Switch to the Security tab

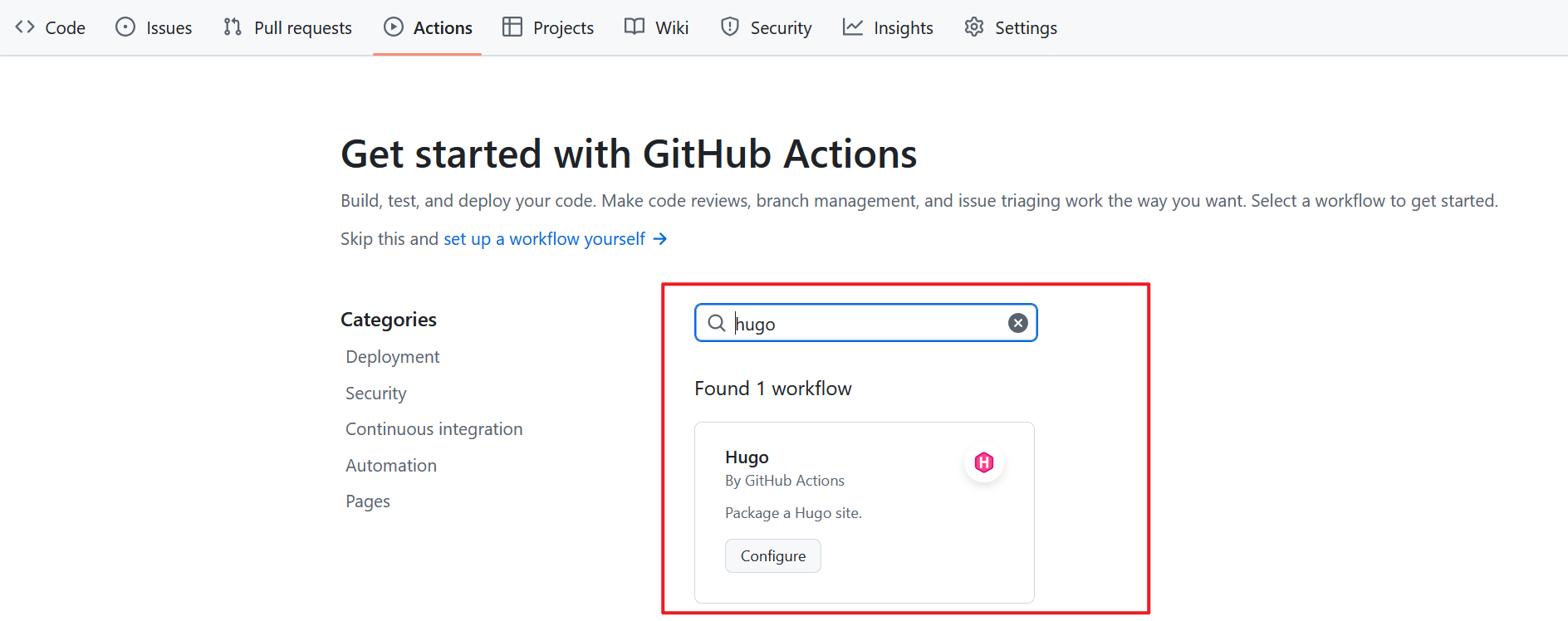click(x=766, y=27)
